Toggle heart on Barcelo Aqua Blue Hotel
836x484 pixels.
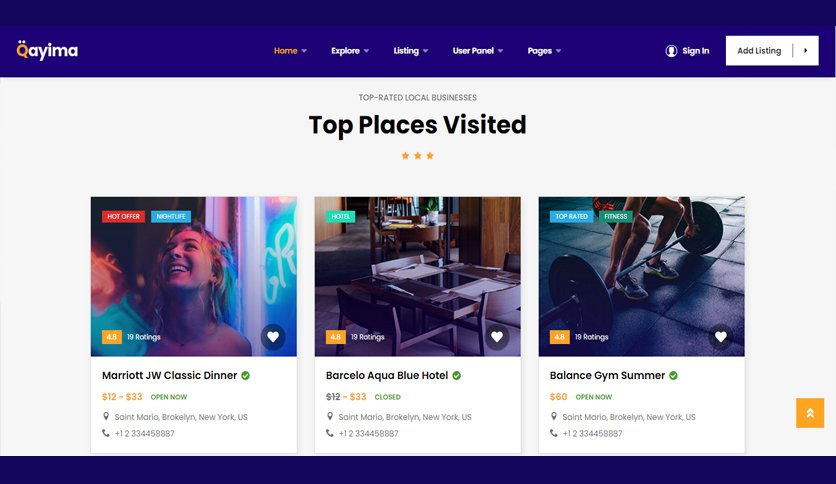(497, 337)
